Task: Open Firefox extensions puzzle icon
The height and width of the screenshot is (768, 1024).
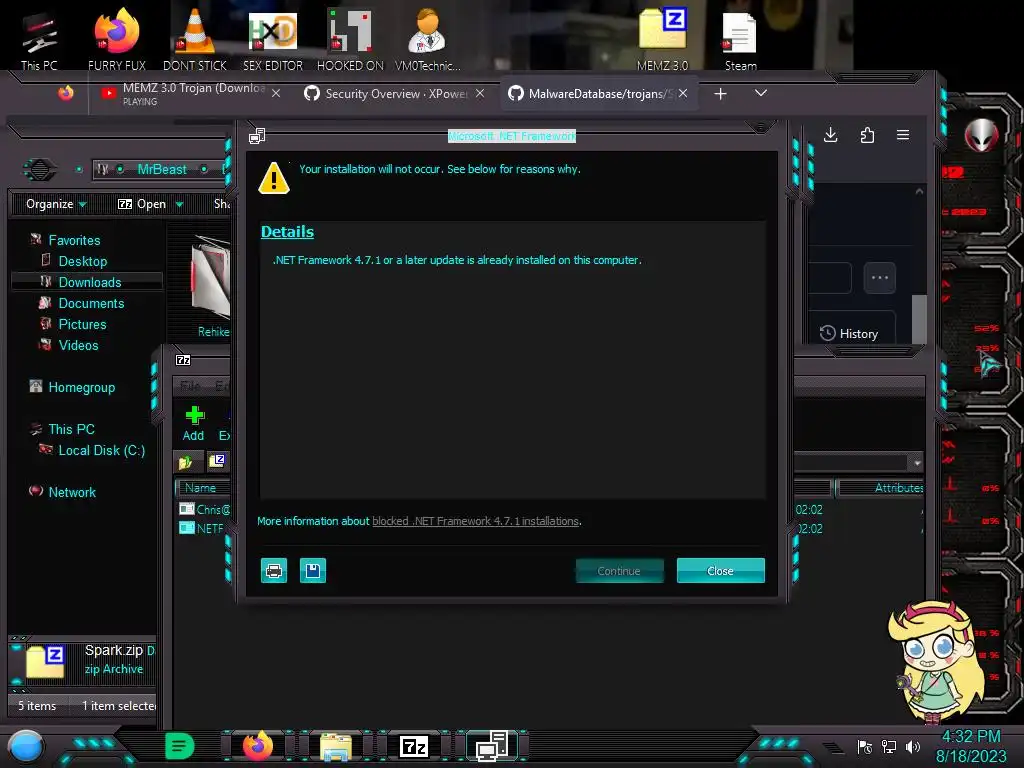Action: 867,135
